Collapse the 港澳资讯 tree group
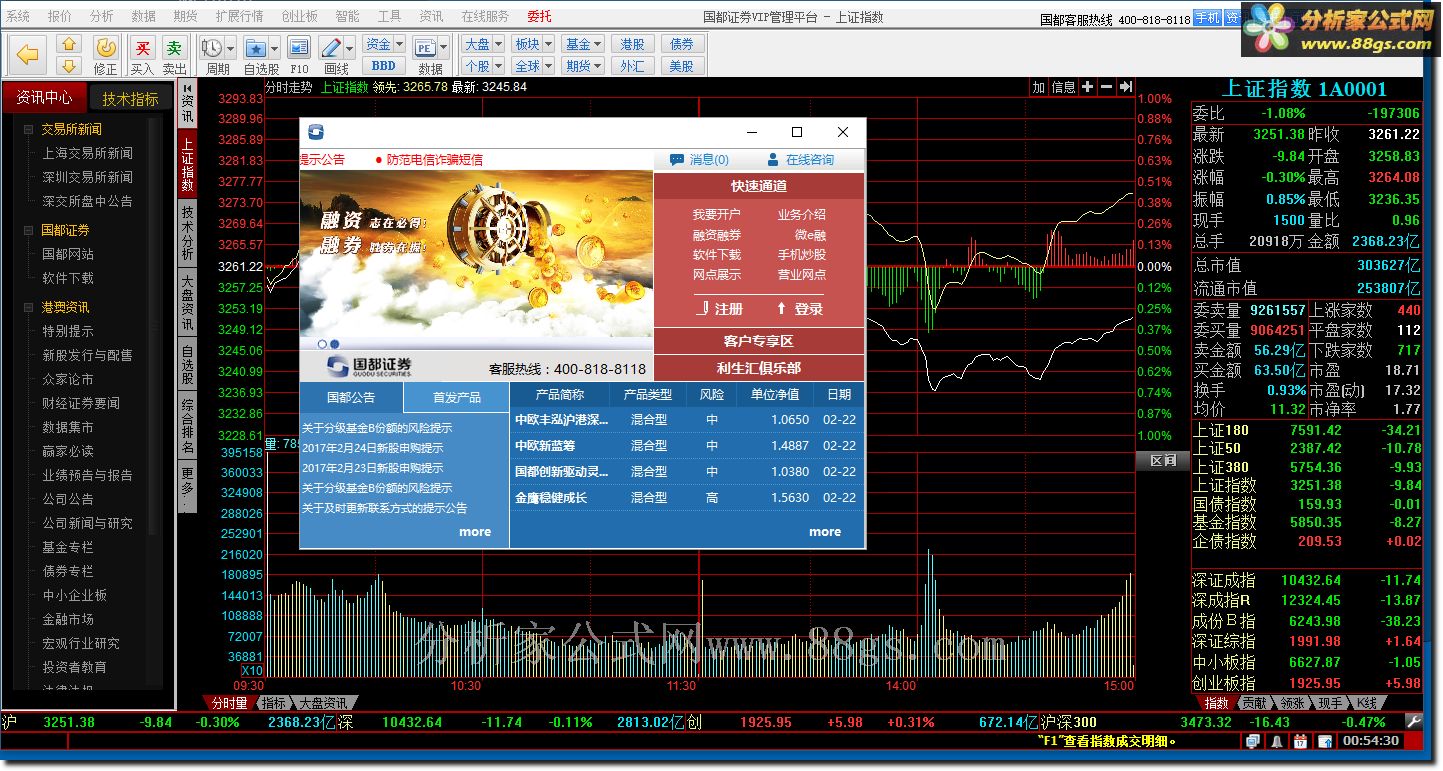 pyautogui.click(x=28, y=308)
